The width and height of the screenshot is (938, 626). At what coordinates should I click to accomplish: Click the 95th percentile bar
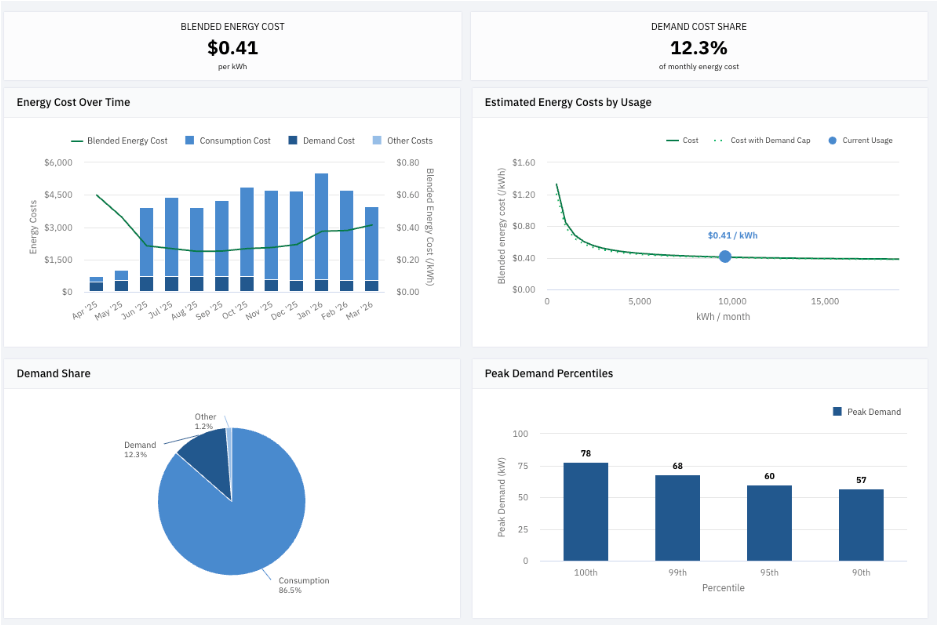click(769, 523)
